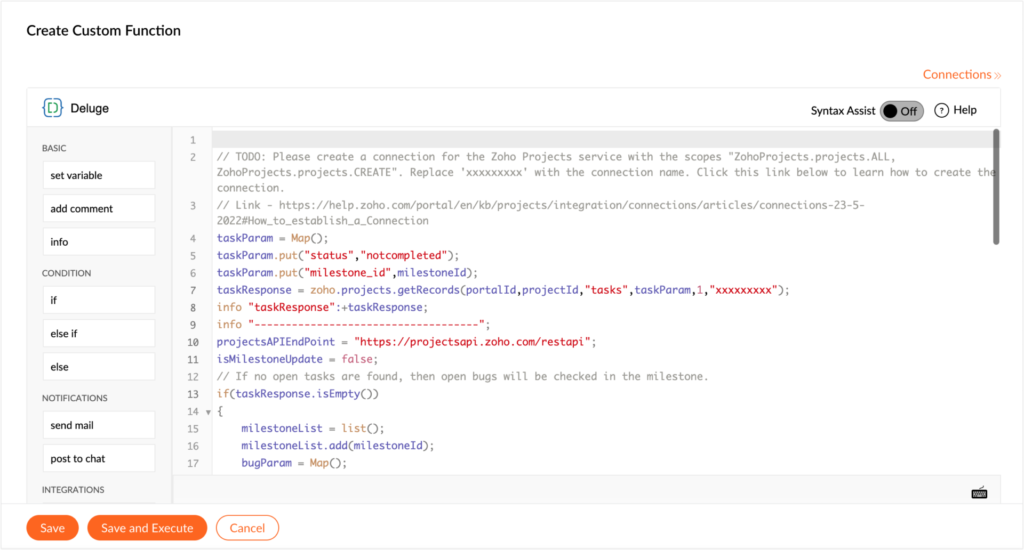Image resolution: width=1024 pixels, height=550 pixels.
Task: Click the 'taskParam = Map();' line
Action: click(272, 238)
